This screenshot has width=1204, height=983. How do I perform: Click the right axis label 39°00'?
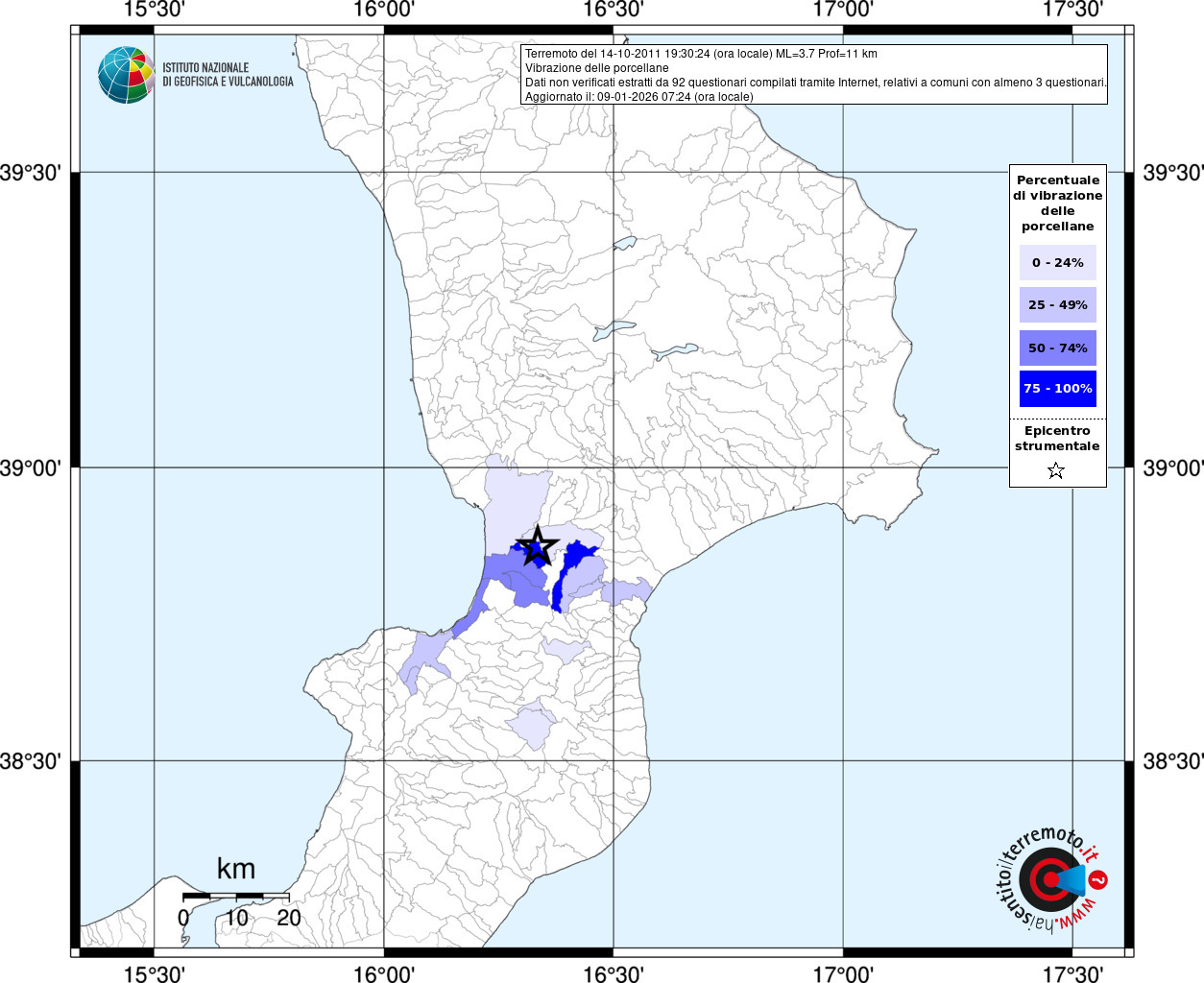[1172, 468]
